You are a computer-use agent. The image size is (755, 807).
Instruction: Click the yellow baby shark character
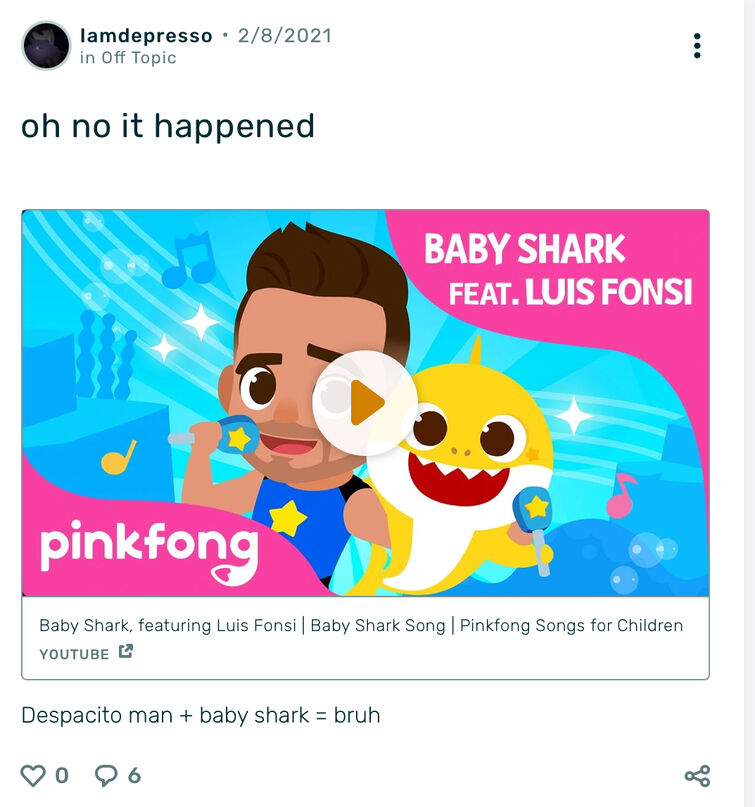point(470,460)
